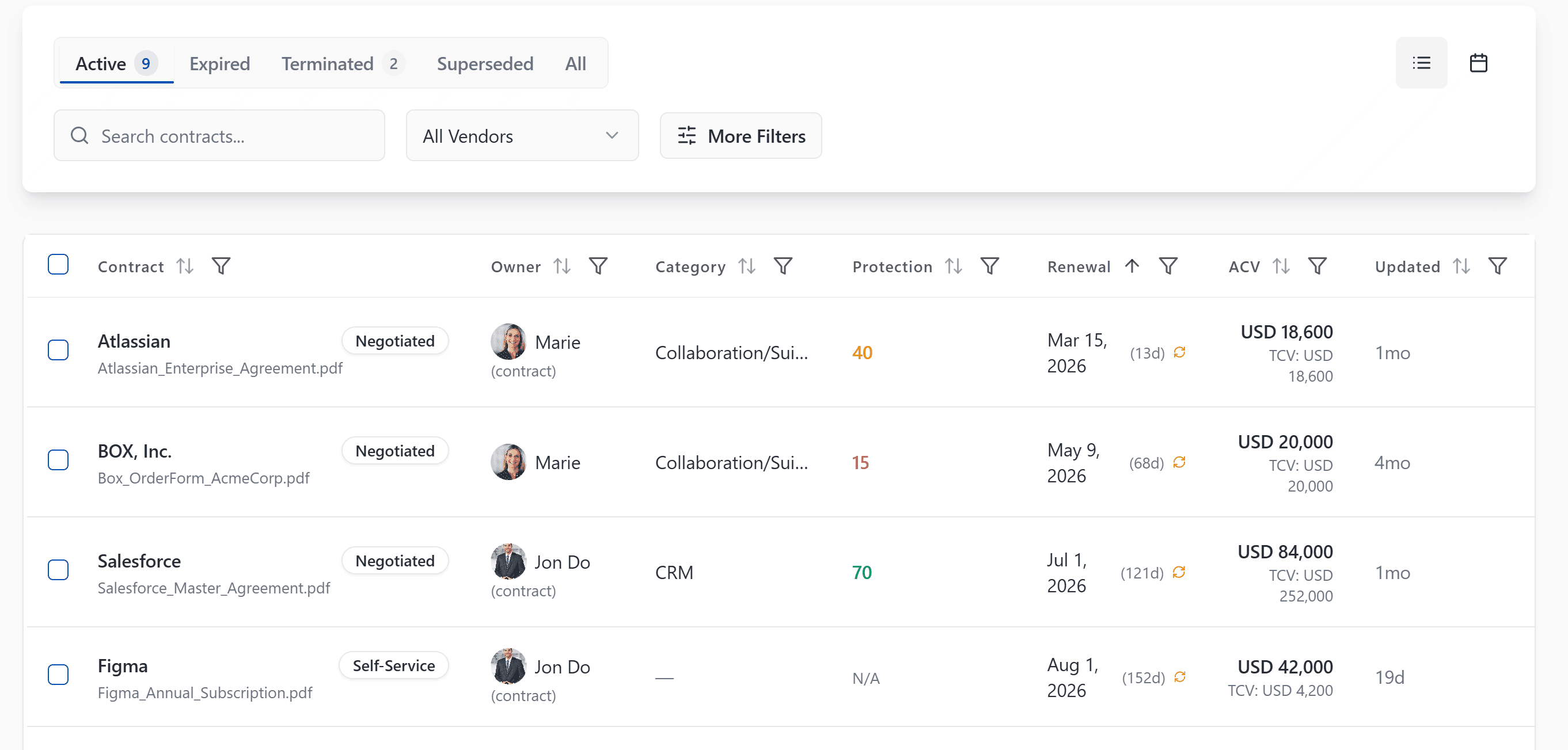
Task: Select the Salesforce row checkbox
Action: (x=58, y=569)
